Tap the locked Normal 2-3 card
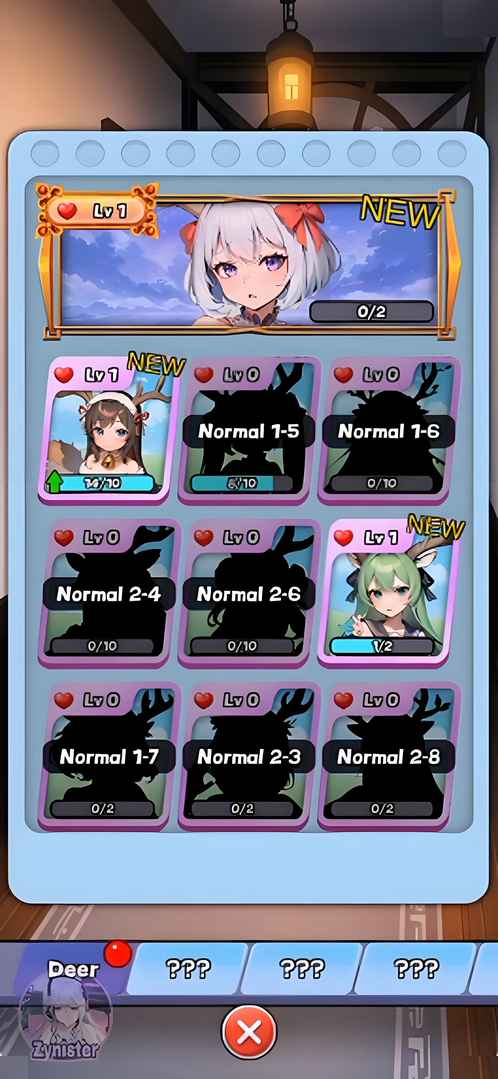Viewport: 498px width, 1079px height. pos(249,756)
